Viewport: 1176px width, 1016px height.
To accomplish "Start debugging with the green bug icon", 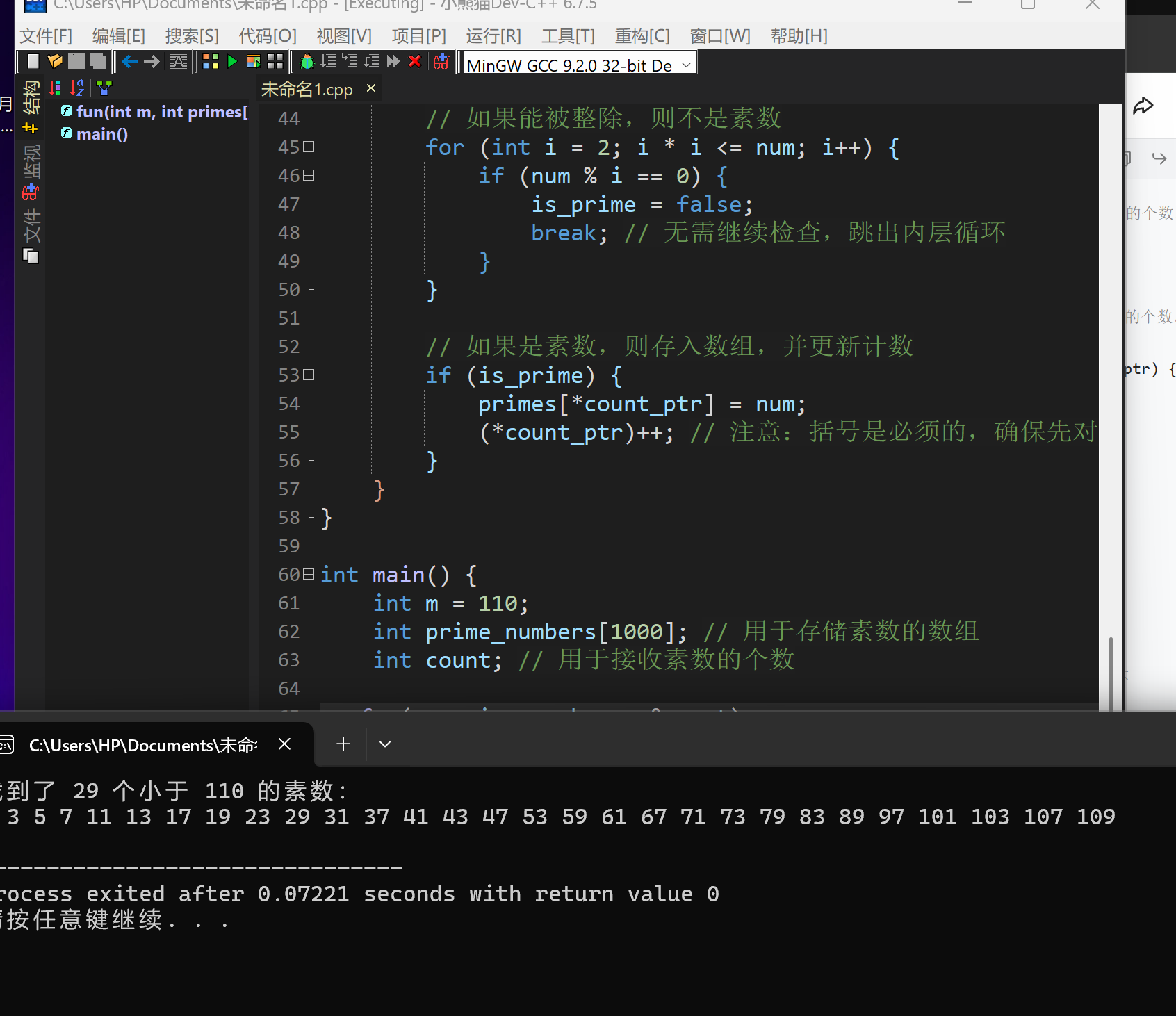I will 307,62.
